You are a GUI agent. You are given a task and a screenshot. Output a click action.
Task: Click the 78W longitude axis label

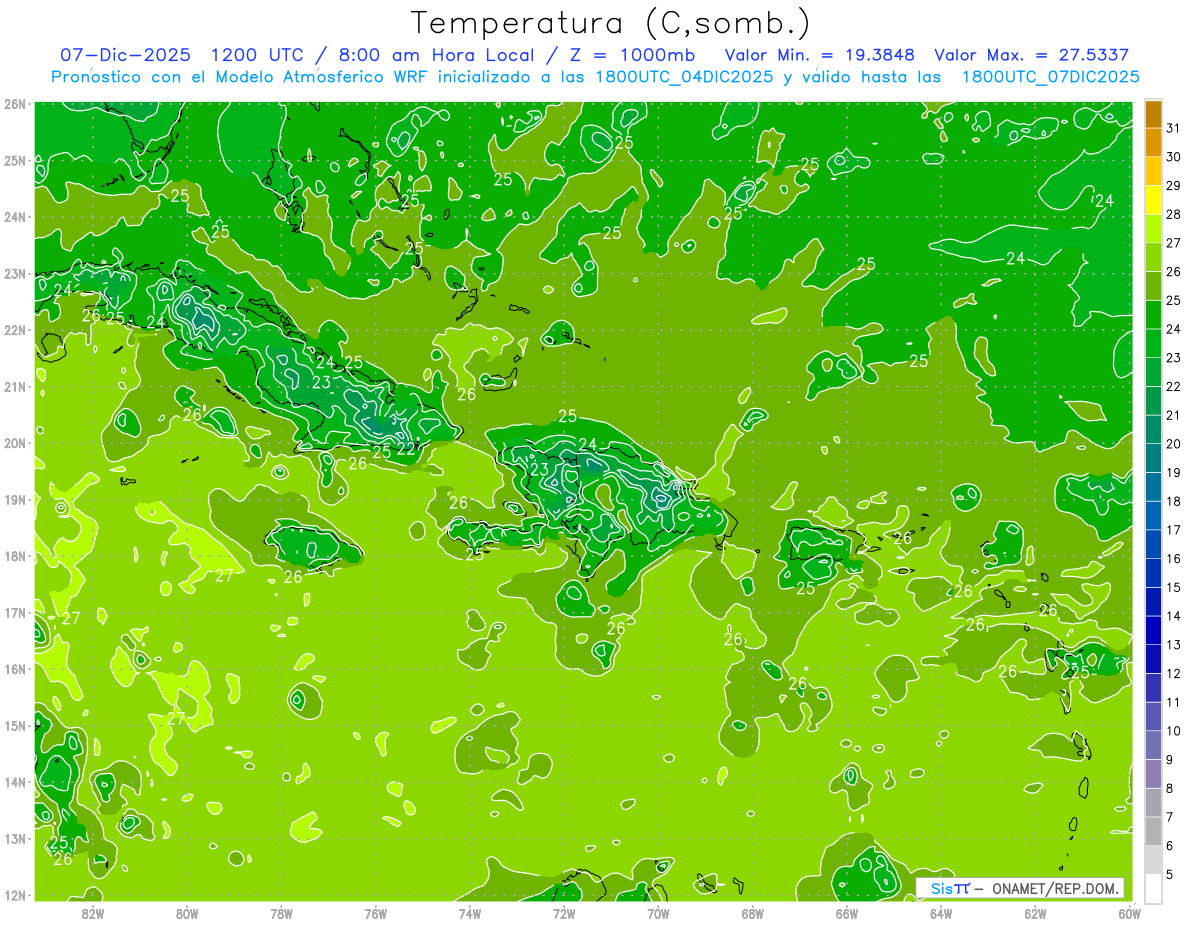(x=281, y=913)
